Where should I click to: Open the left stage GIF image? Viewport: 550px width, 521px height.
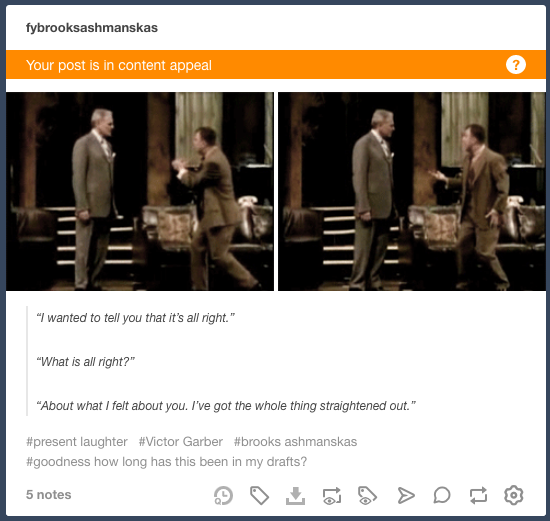[x=140, y=192]
